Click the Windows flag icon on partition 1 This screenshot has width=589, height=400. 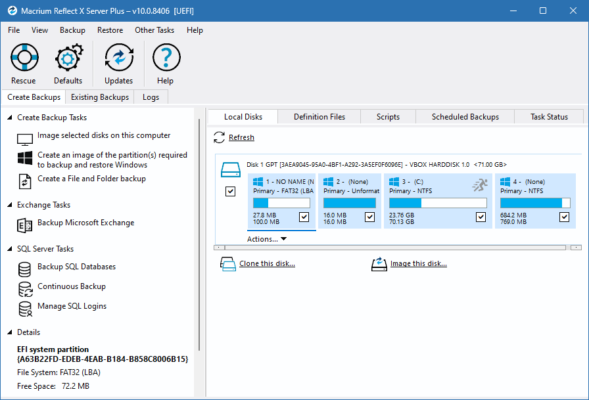click(x=258, y=182)
